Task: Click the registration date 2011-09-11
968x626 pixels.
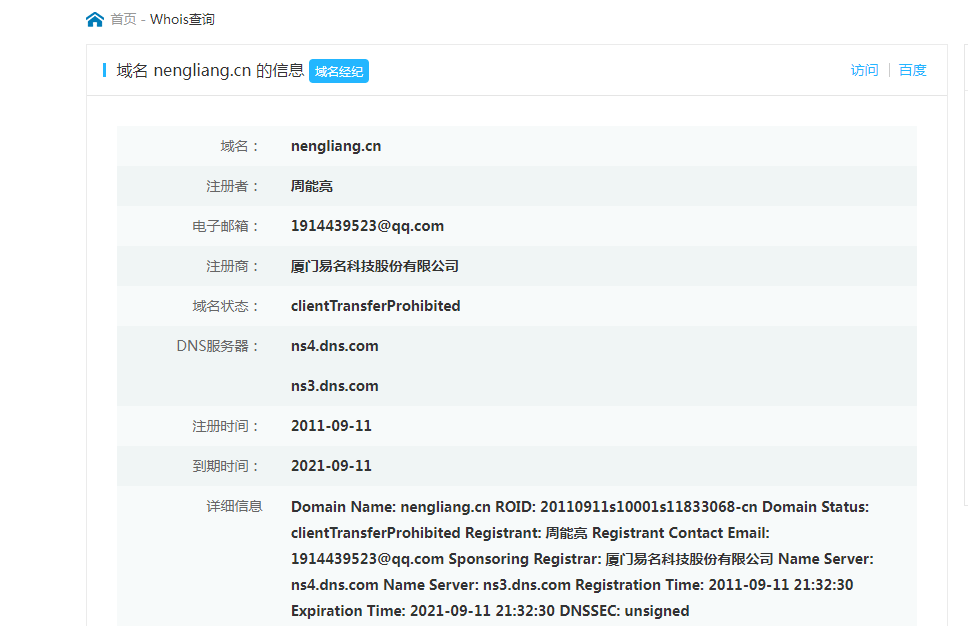Action: pyautogui.click(x=331, y=426)
